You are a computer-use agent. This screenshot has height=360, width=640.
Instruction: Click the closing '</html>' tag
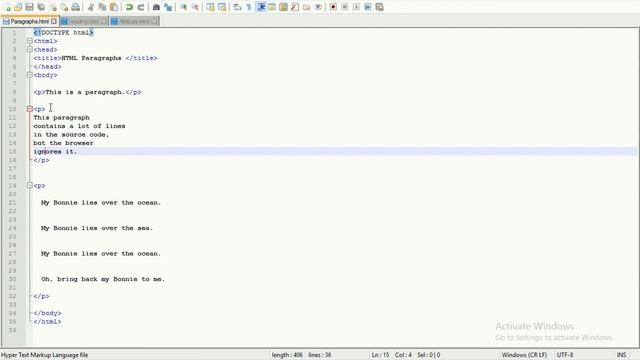coord(47,322)
